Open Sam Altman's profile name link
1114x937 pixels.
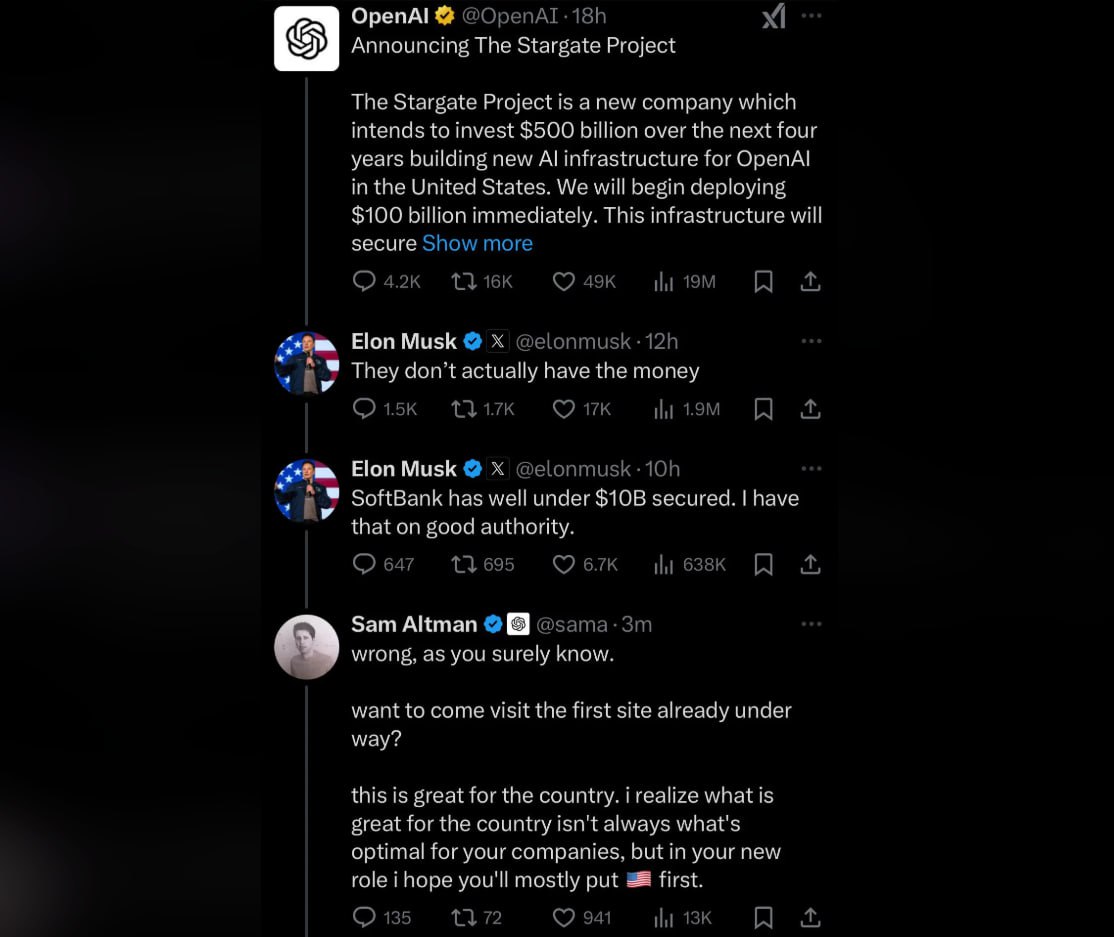click(x=414, y=624)
